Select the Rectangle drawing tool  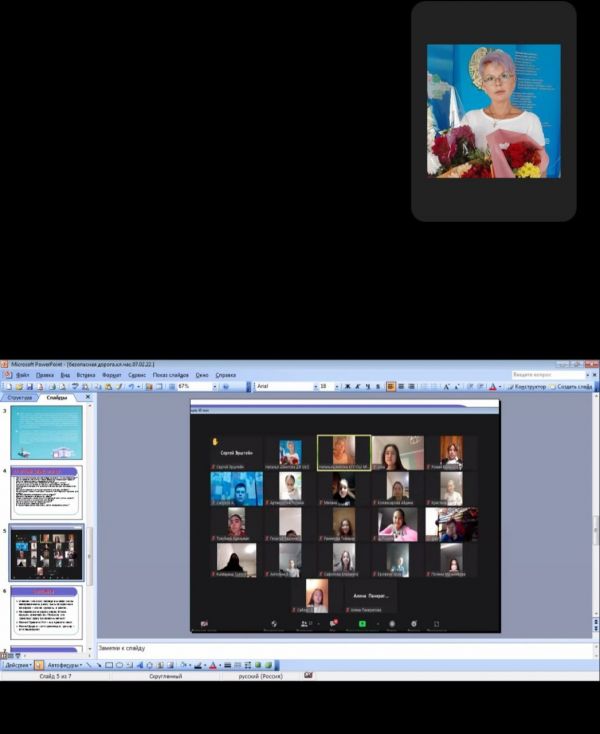pos(109,665)
